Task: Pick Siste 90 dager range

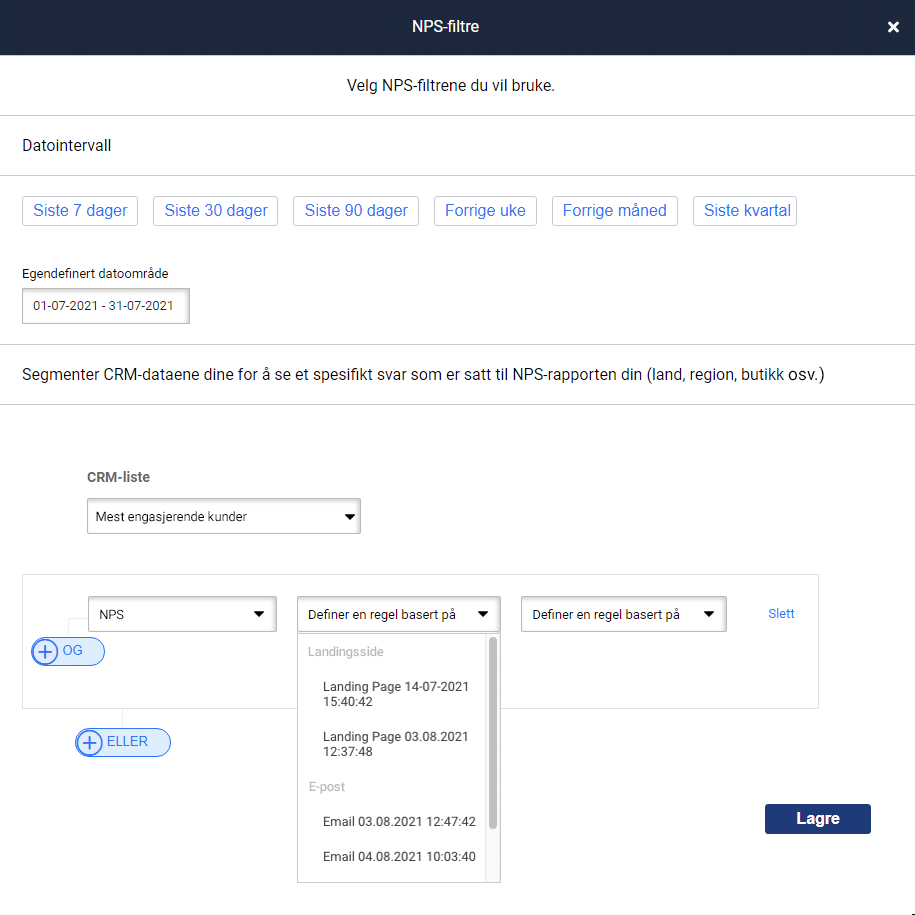Action: (355, 211)
